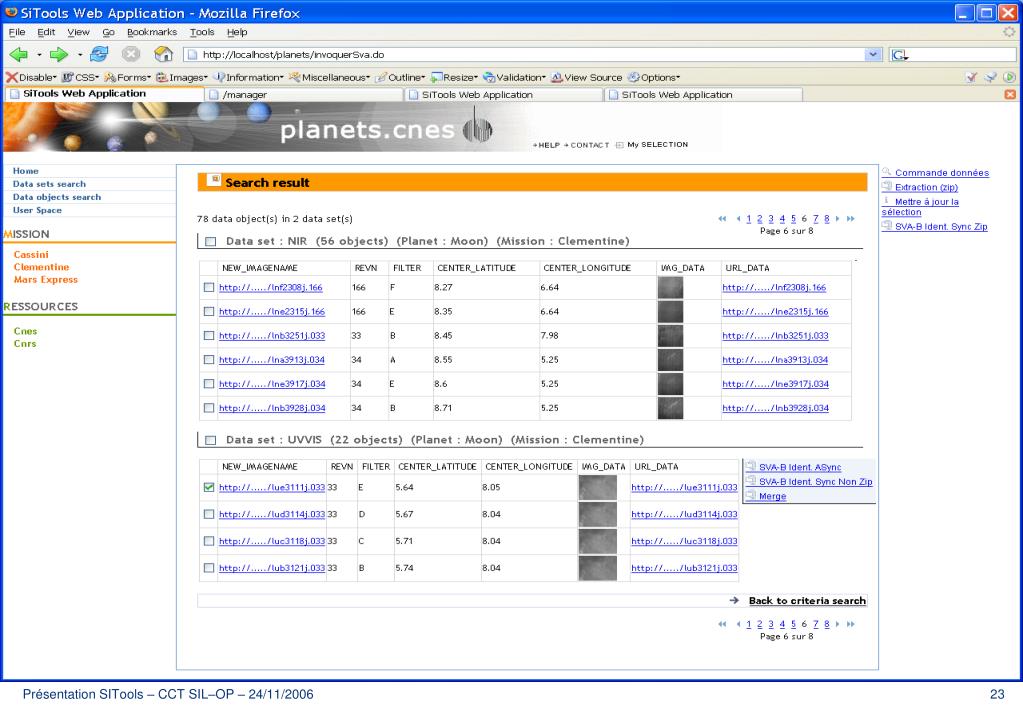This screenshot has width=1023, height=708.
Task: Click View Source in developer toolbar
Action: click(587, 77)
